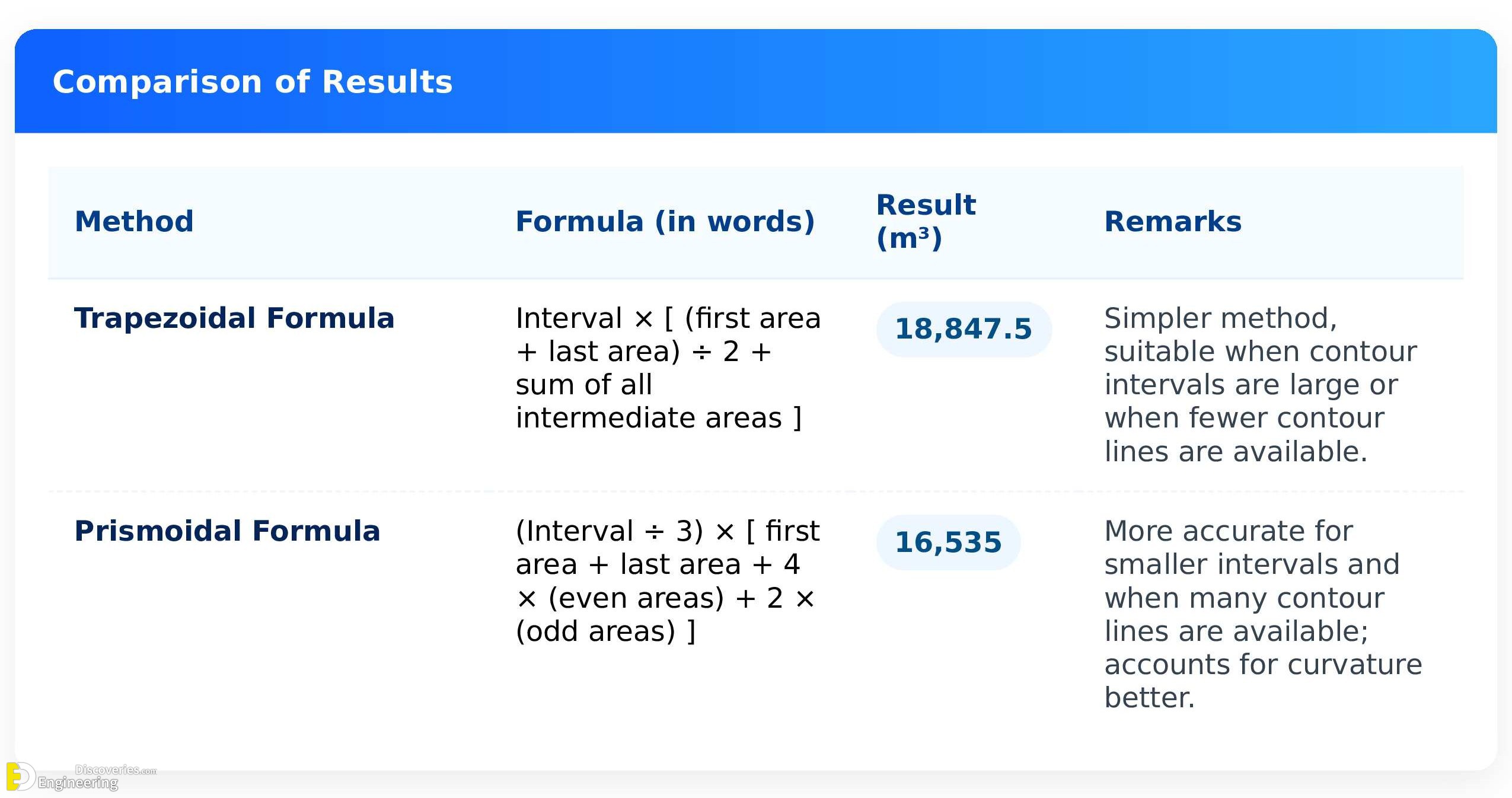Click the Discoveries.com watermark text

116,770
